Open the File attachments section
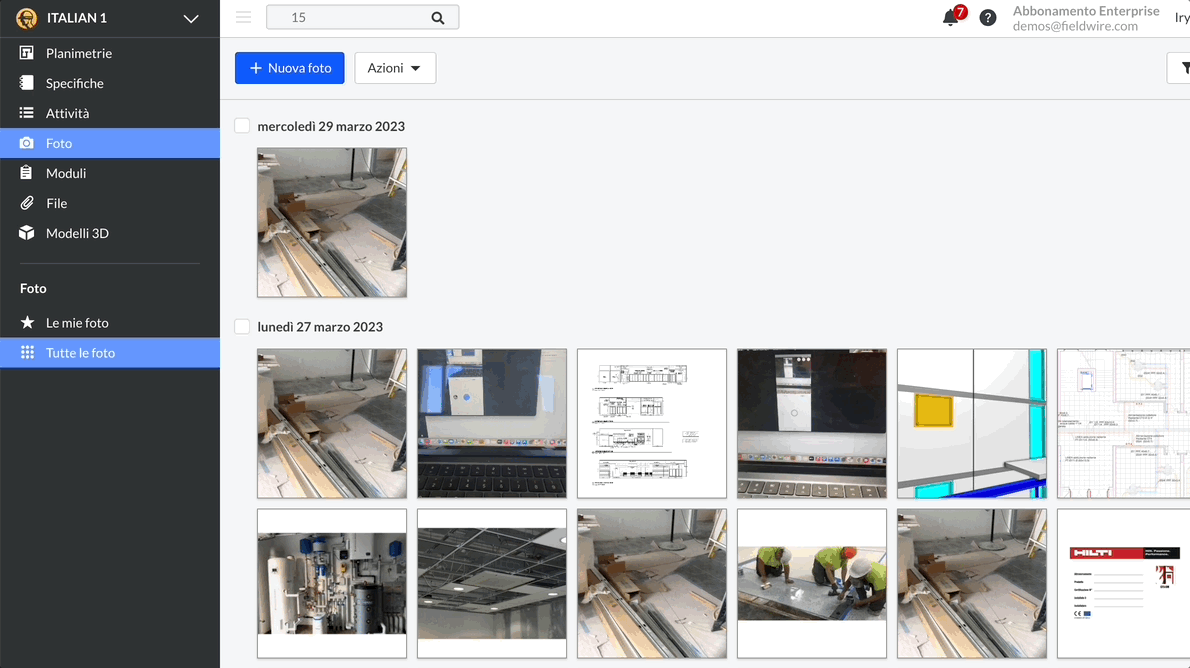1190x668 pixels. 57,203
